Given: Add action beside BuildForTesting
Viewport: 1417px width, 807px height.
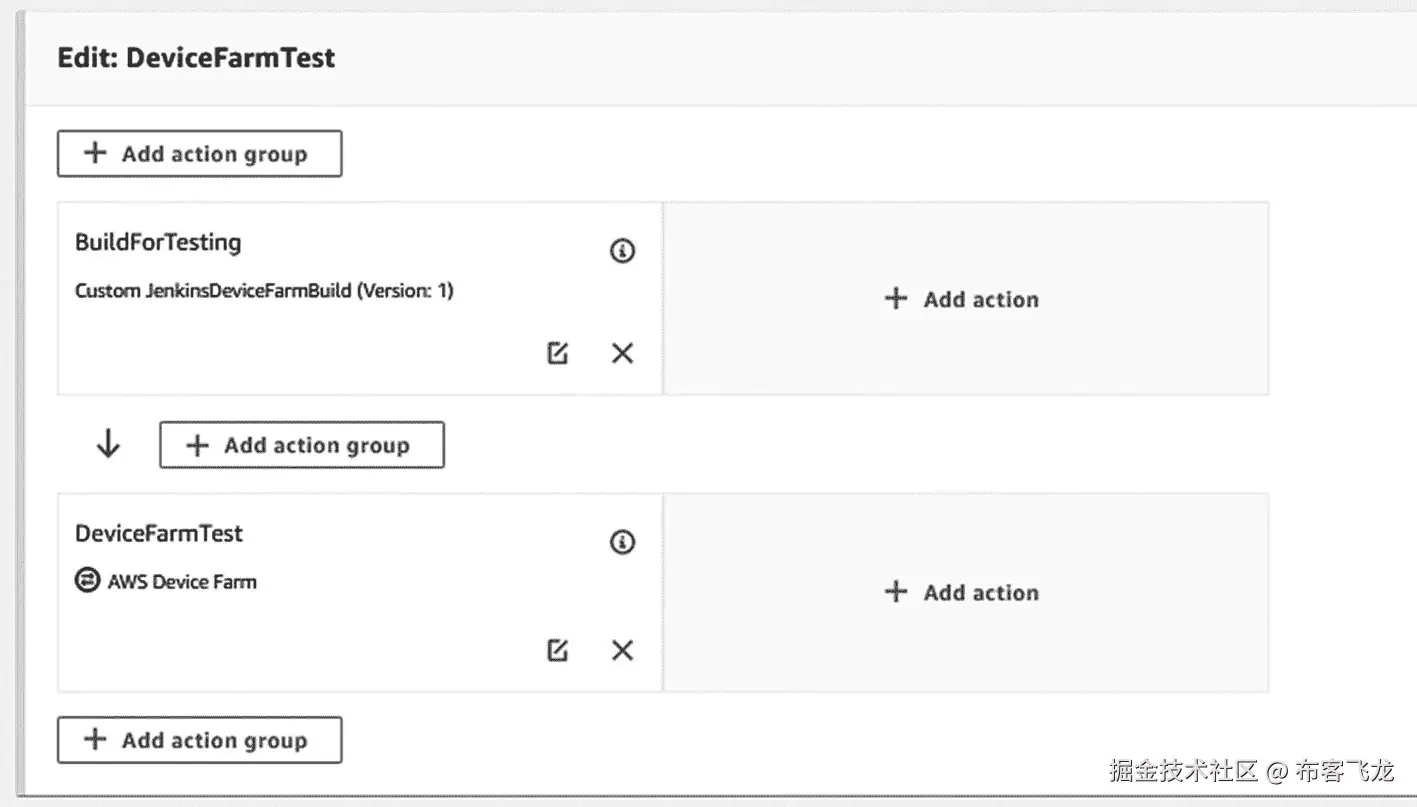Looking at the screenshot, I should 963,299.
